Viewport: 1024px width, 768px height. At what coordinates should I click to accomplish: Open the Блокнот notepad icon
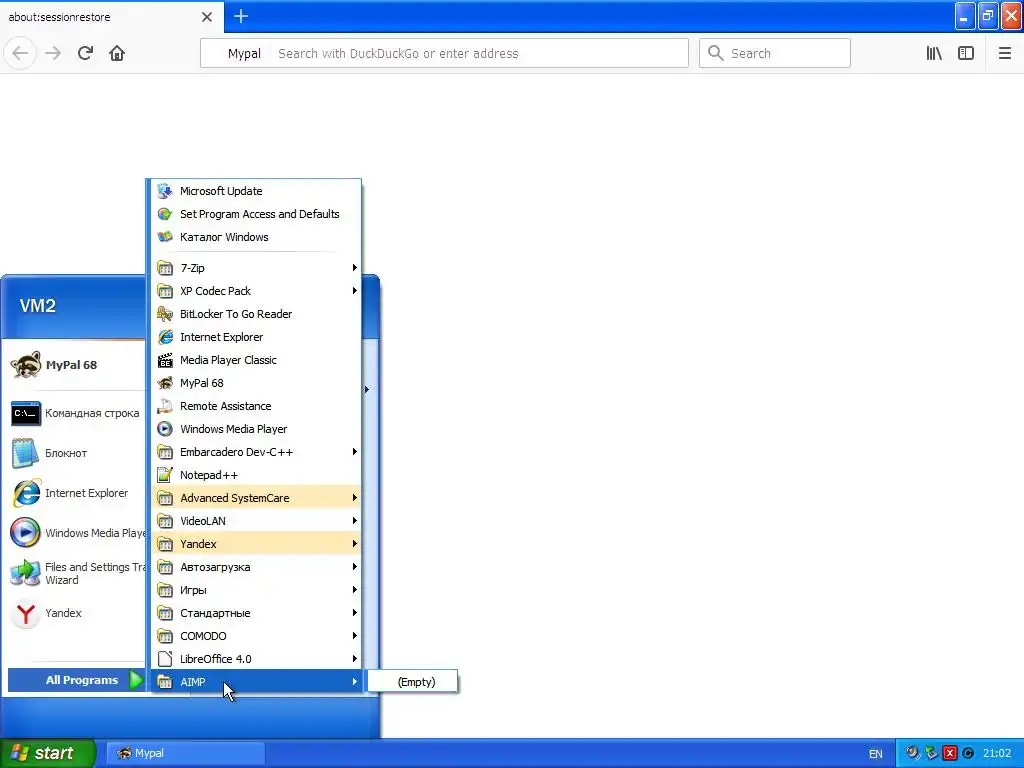[x=25, y=453]
